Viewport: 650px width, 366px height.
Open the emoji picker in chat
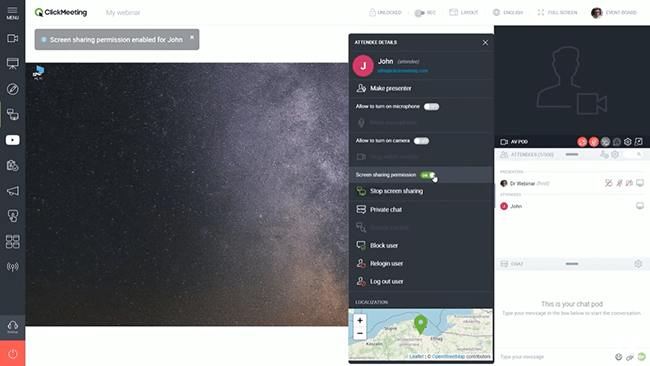pos(618,357)
